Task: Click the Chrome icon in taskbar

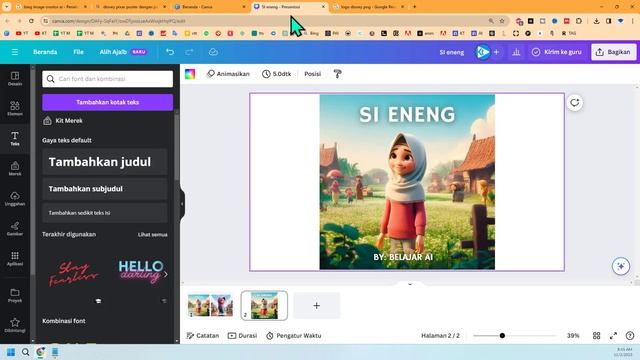Action: [x=40, y=352]
